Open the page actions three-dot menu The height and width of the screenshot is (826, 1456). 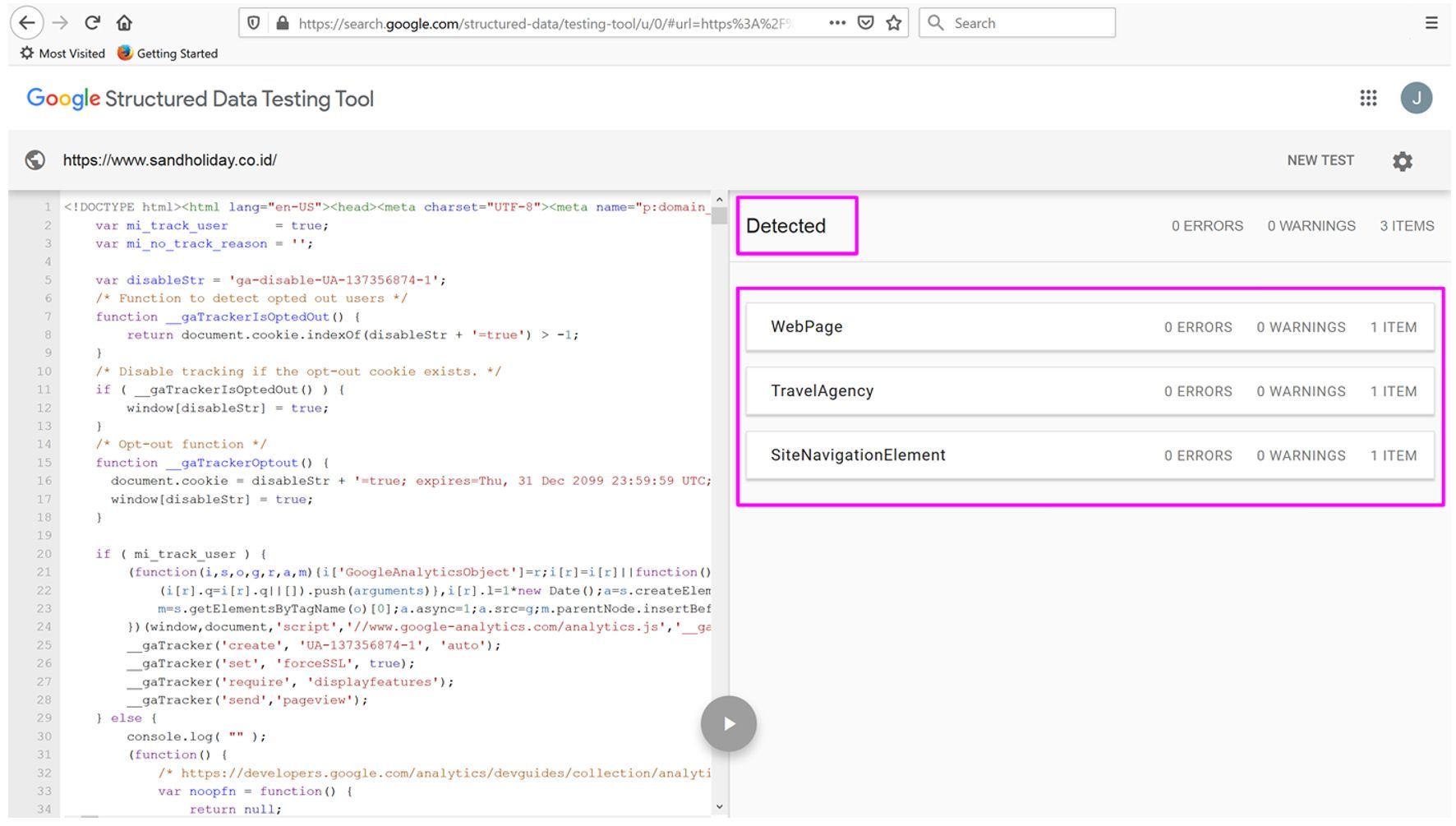pos(837,23)
